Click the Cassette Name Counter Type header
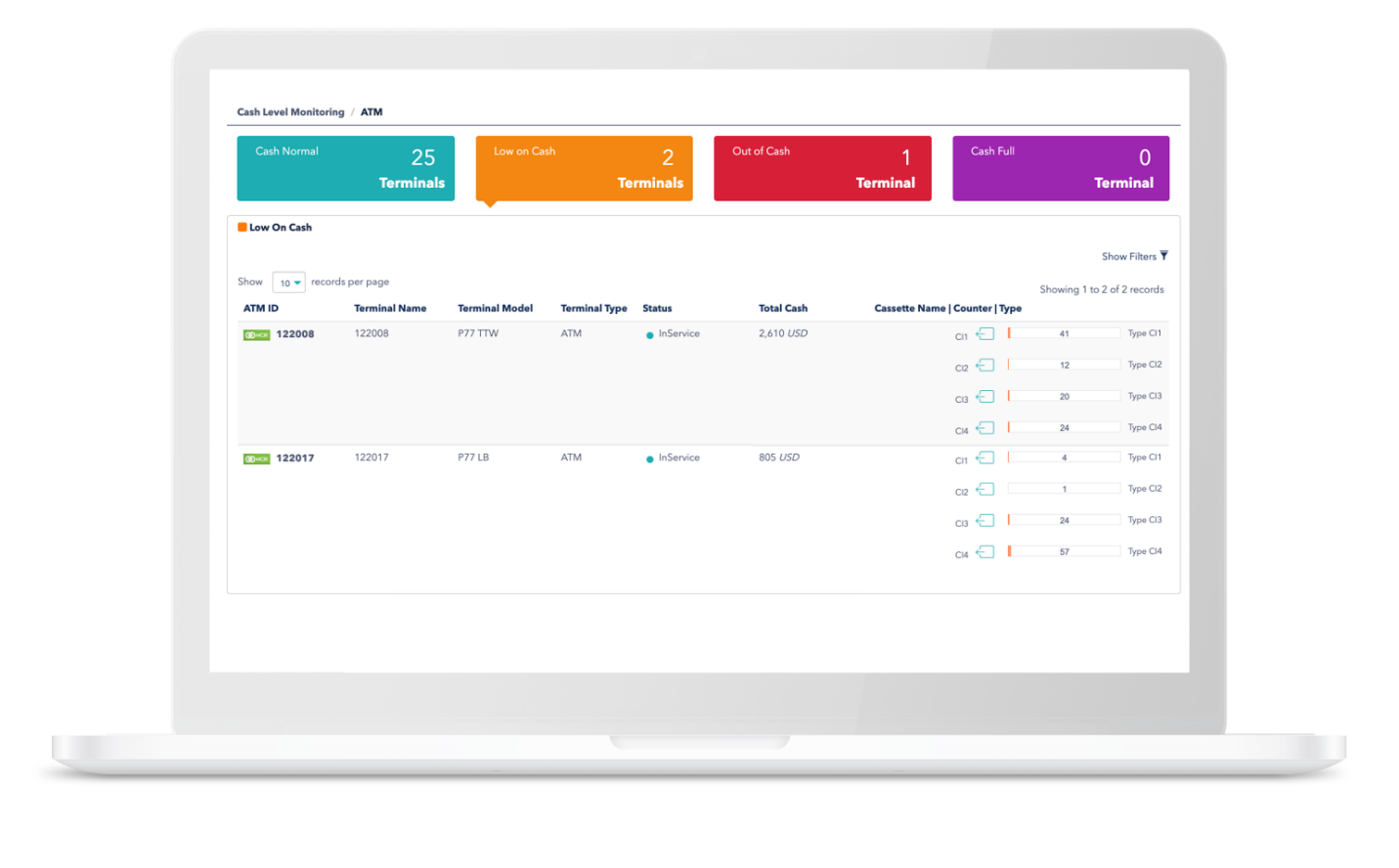 [947, 309]
